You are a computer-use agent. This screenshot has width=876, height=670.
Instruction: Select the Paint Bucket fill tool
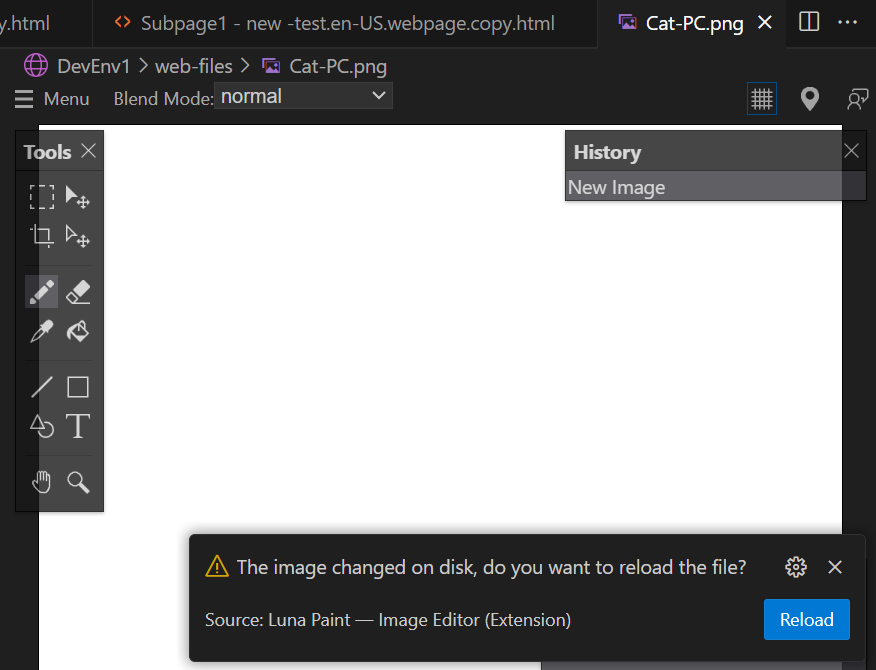tap(78, 331)
